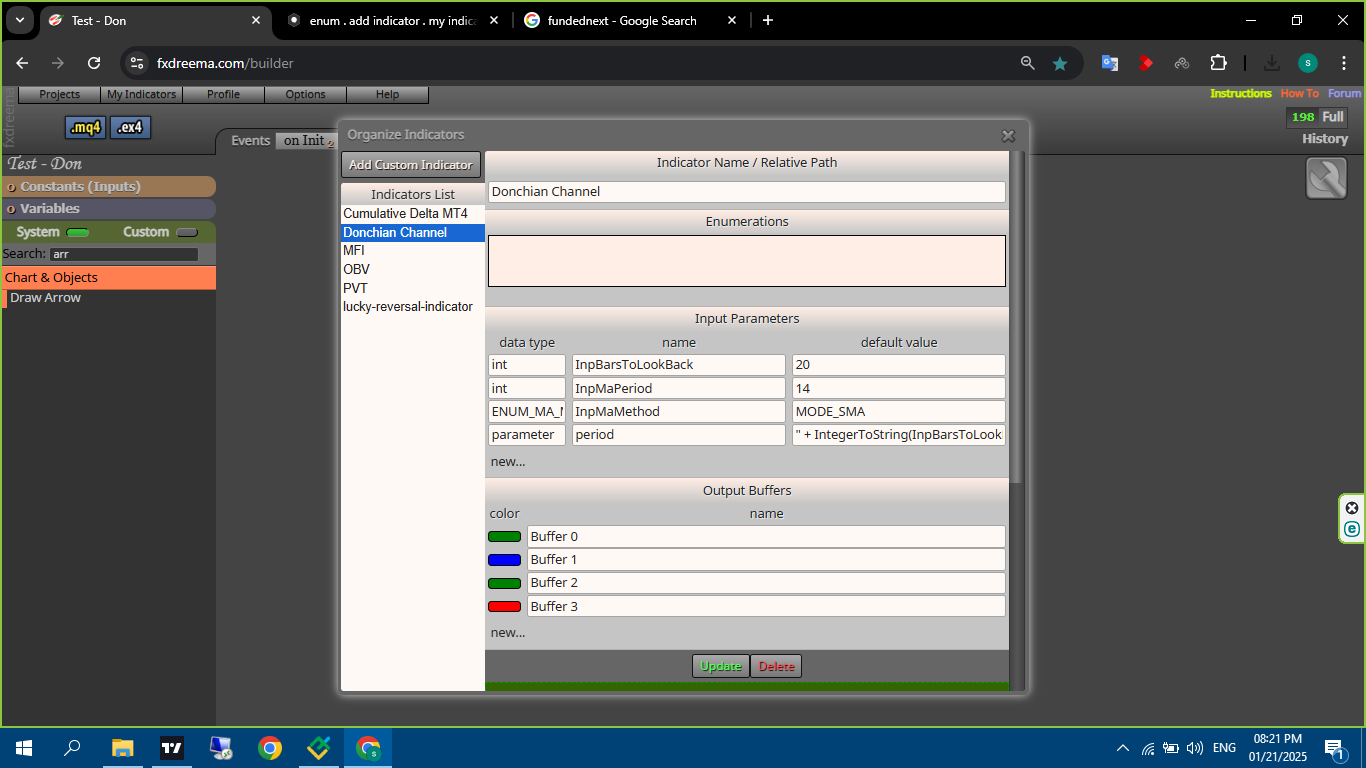Open Windows taskbar search
Screen dimensions: 1366x768
72,748
